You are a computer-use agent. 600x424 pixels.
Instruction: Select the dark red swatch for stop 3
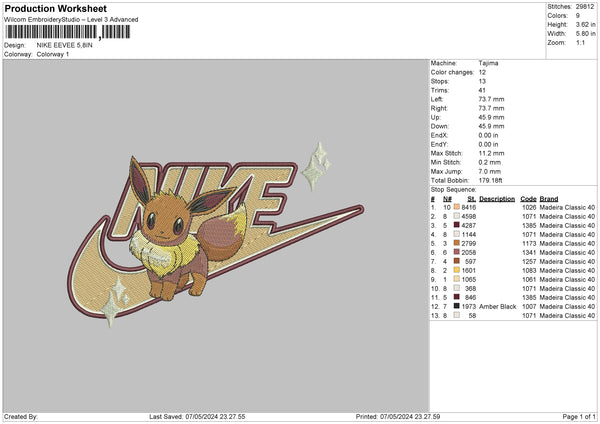coord(457,224)
